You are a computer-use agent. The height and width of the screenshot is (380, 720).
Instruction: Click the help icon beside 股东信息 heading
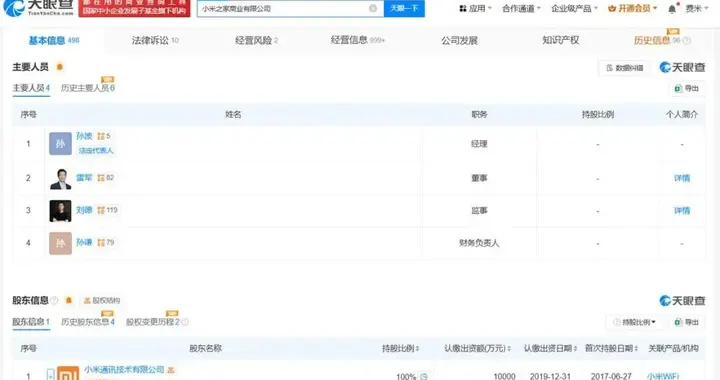coord(54,301)
